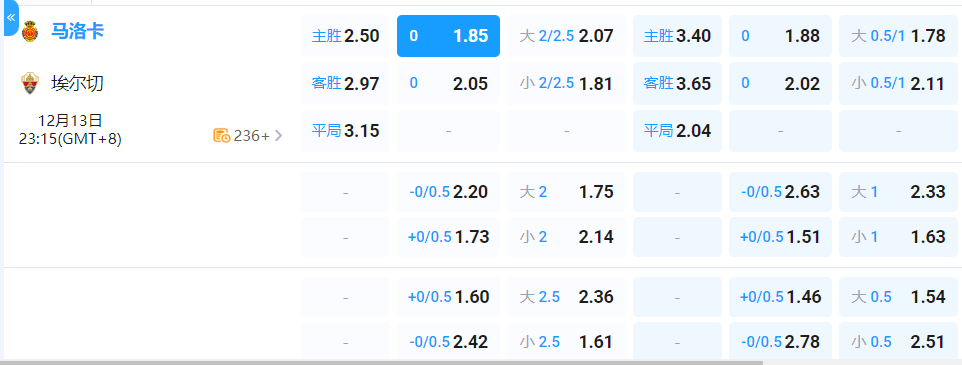This screenshot has width=962, height=365.
Task: Choose handicap 0 at odds 1.88
Action: 780,36
